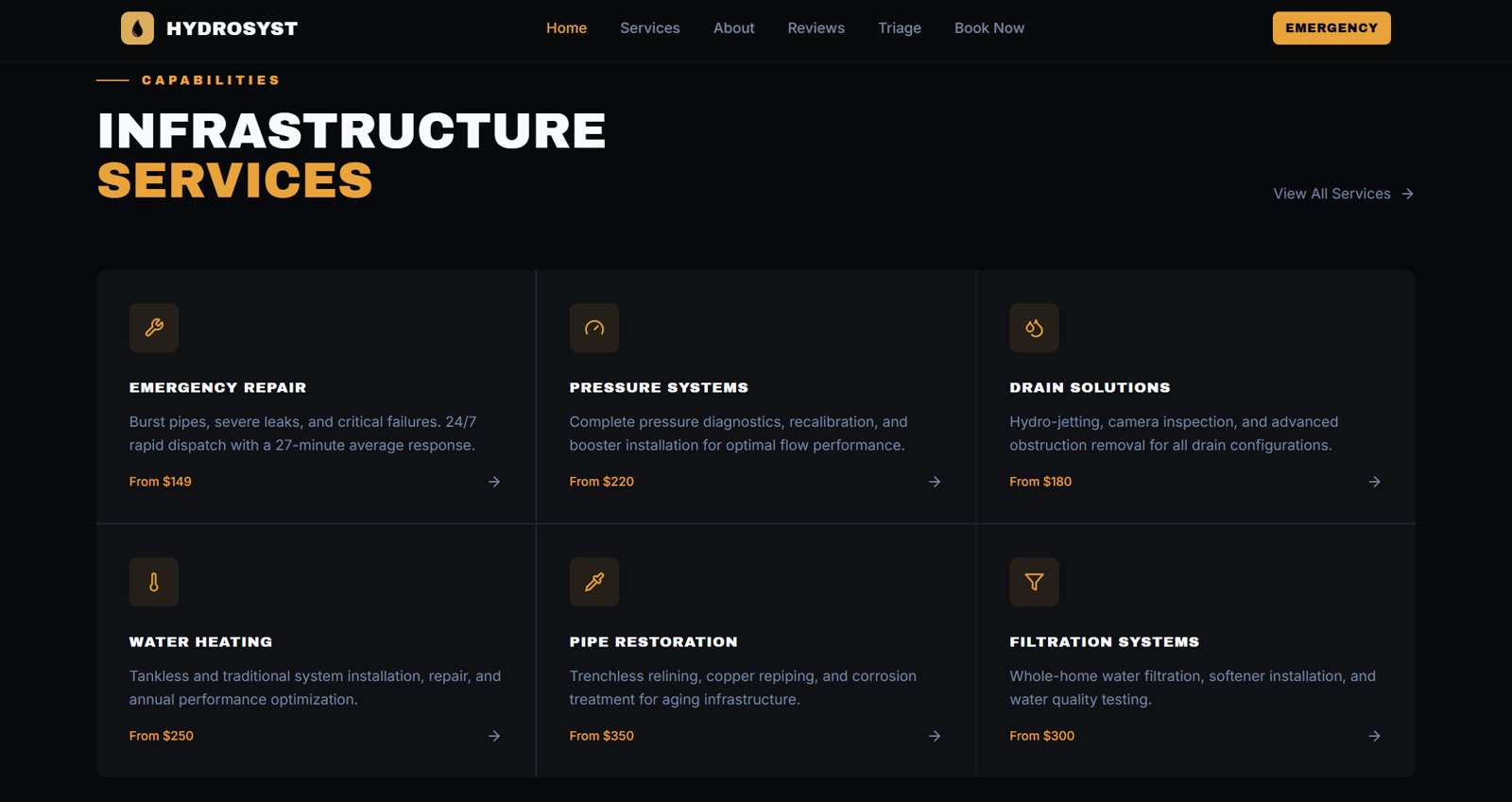
Task: Select the Pressure Systems heading
Action: click(659, 387)
